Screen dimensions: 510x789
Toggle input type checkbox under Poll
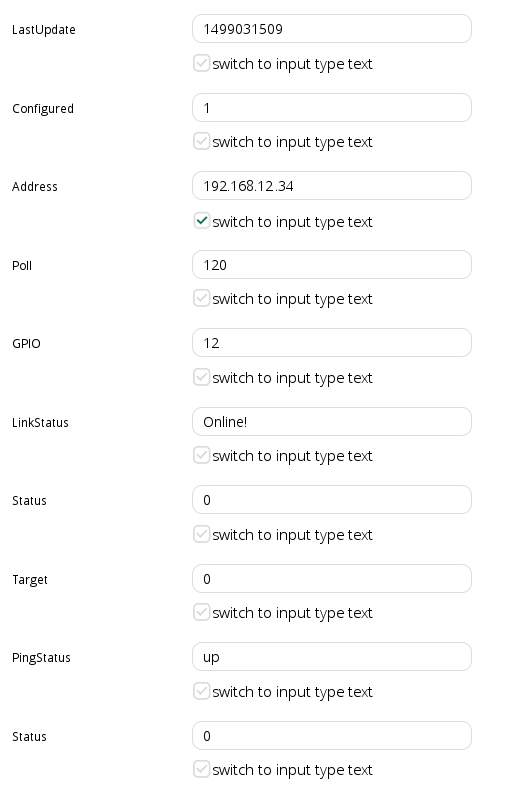[x=202, y=298]
